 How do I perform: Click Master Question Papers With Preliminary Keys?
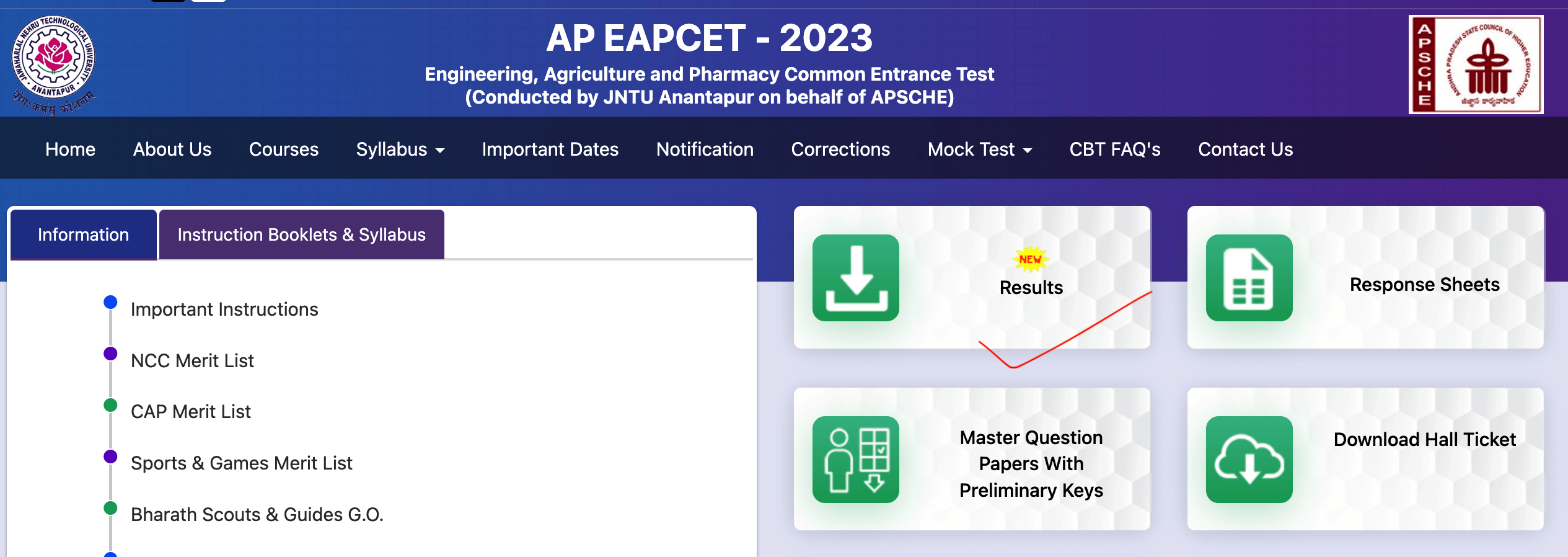pos(1031,463)
